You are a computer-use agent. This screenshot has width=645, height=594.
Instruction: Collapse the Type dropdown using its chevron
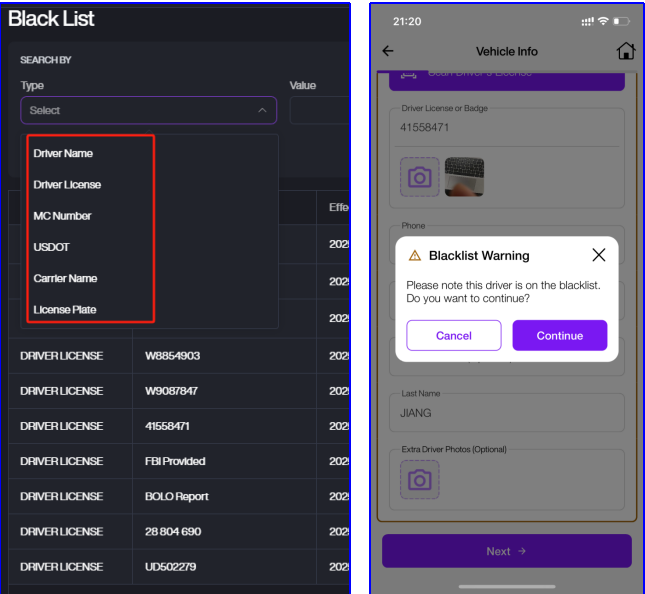pos(262,110)
